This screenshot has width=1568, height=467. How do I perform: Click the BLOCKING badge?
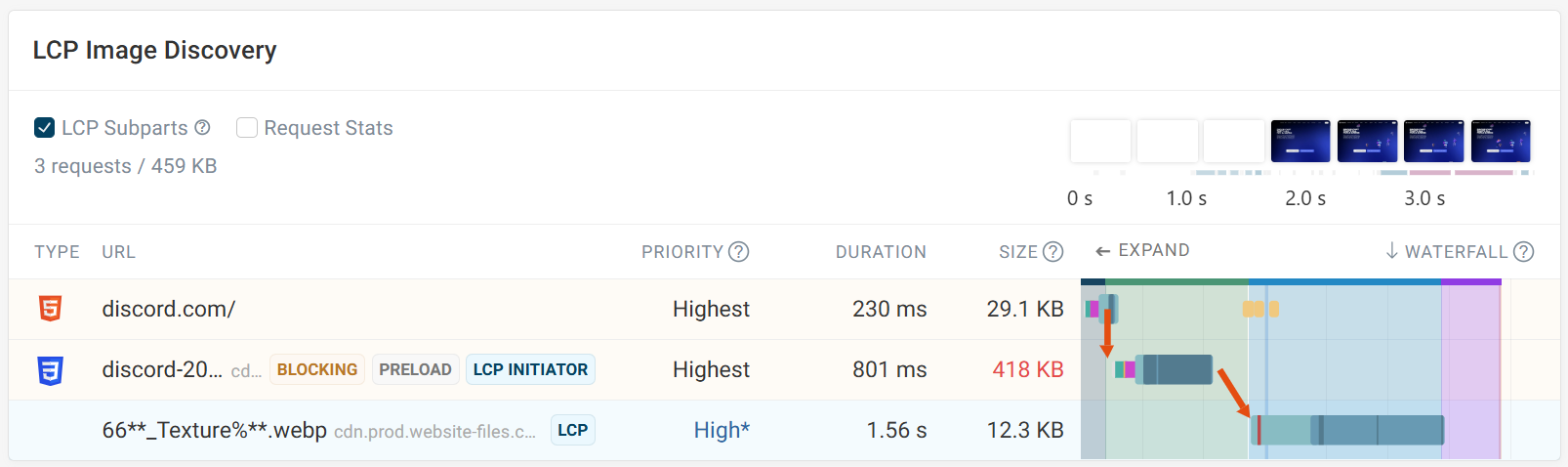pyautogui.click(x=317, y=369)
